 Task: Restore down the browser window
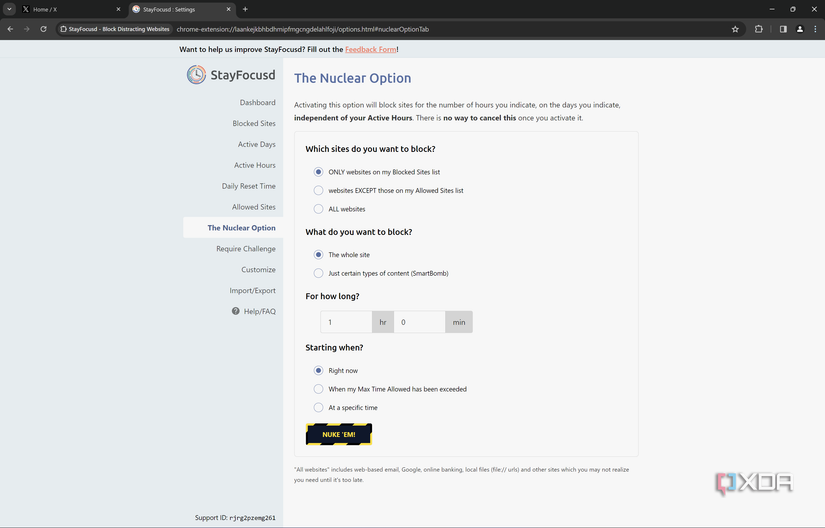(793, 9)
